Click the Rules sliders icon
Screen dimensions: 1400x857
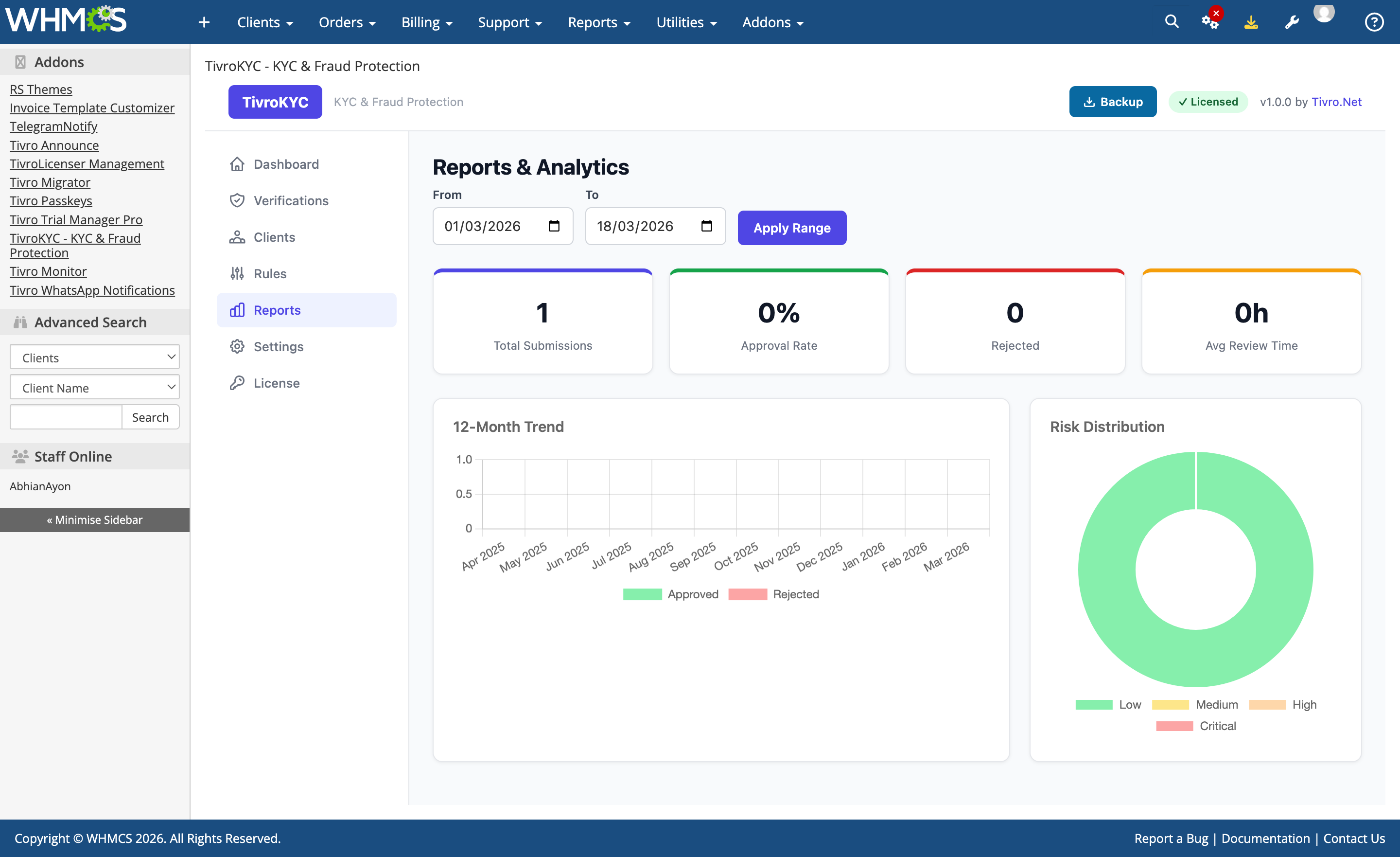(x=237, y=273)
